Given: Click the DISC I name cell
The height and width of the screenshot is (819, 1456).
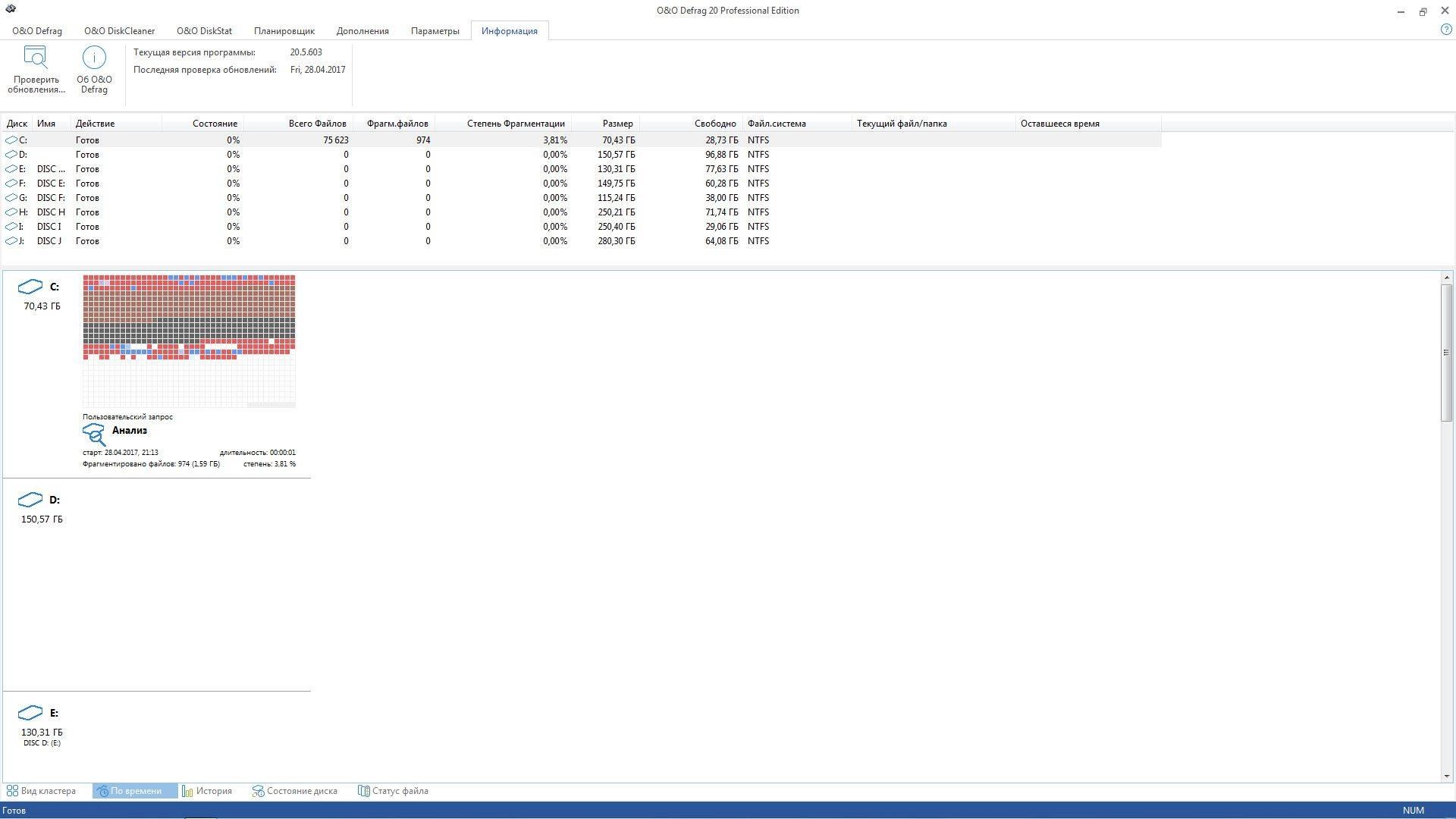Looking at the screenshot, I should click(x=49, y=227).
